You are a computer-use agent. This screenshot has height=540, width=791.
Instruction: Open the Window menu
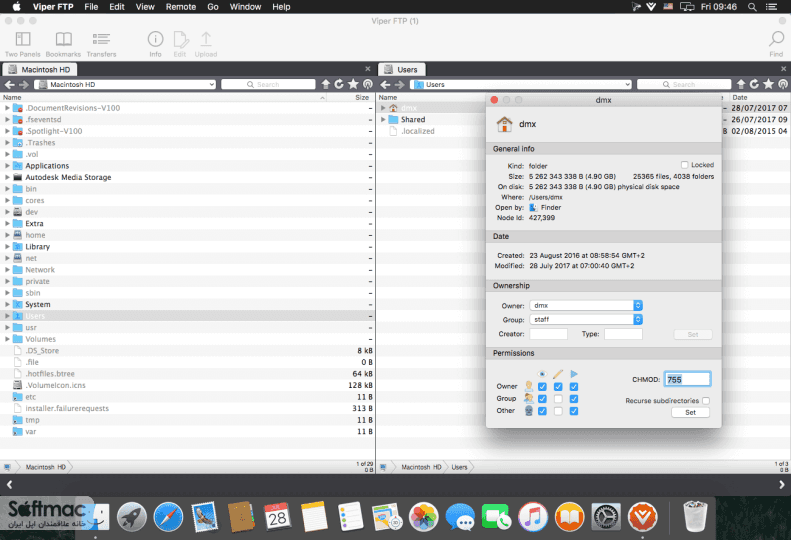click(245, 7)
